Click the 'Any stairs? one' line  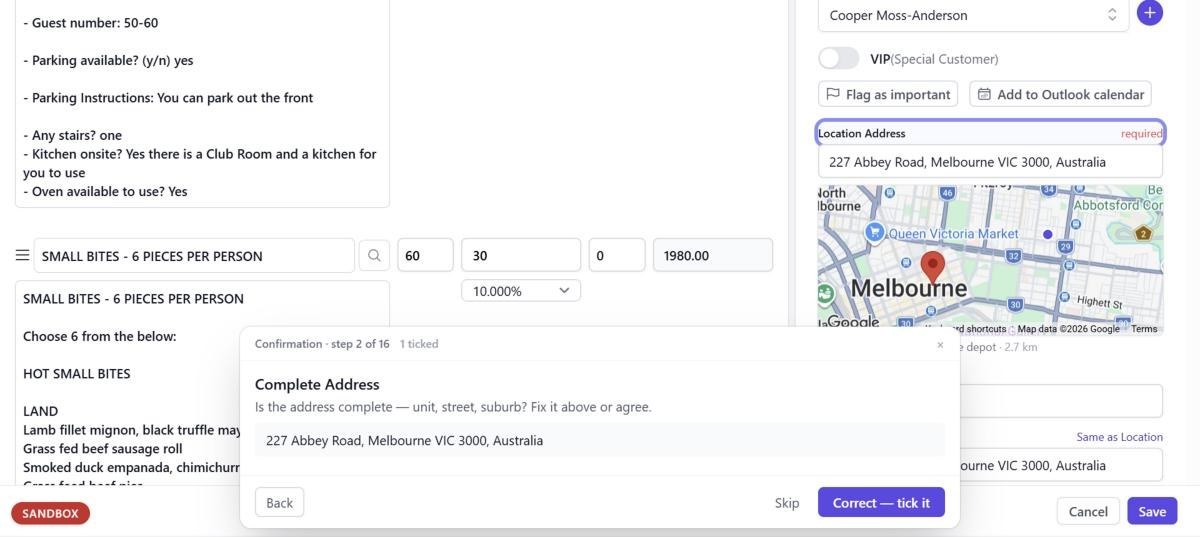[x=73, y=135]
